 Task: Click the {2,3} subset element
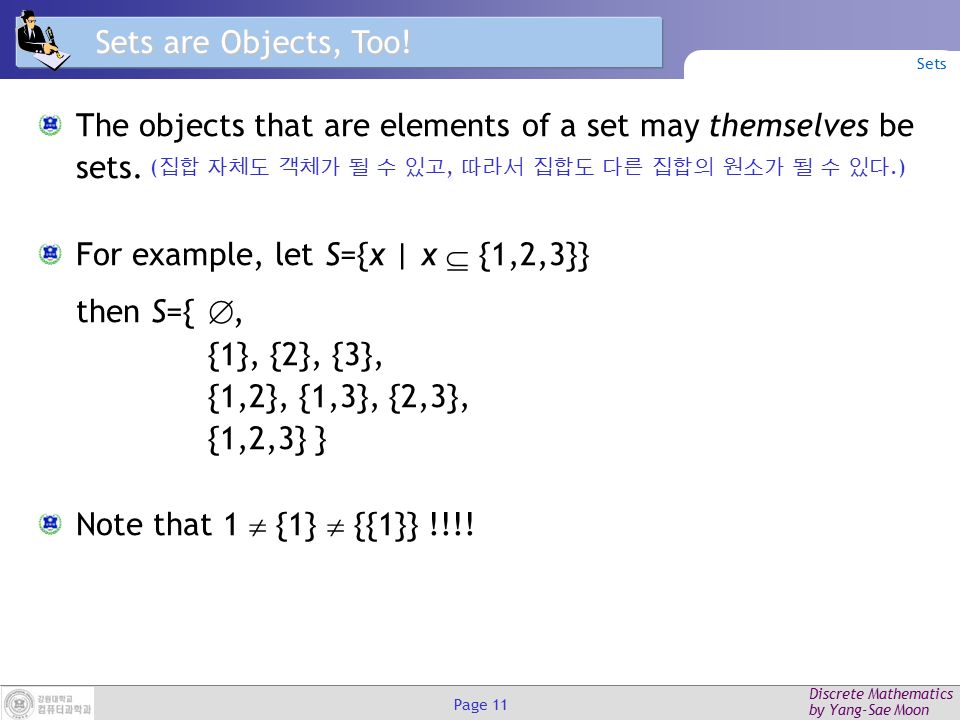pos(424,397)
